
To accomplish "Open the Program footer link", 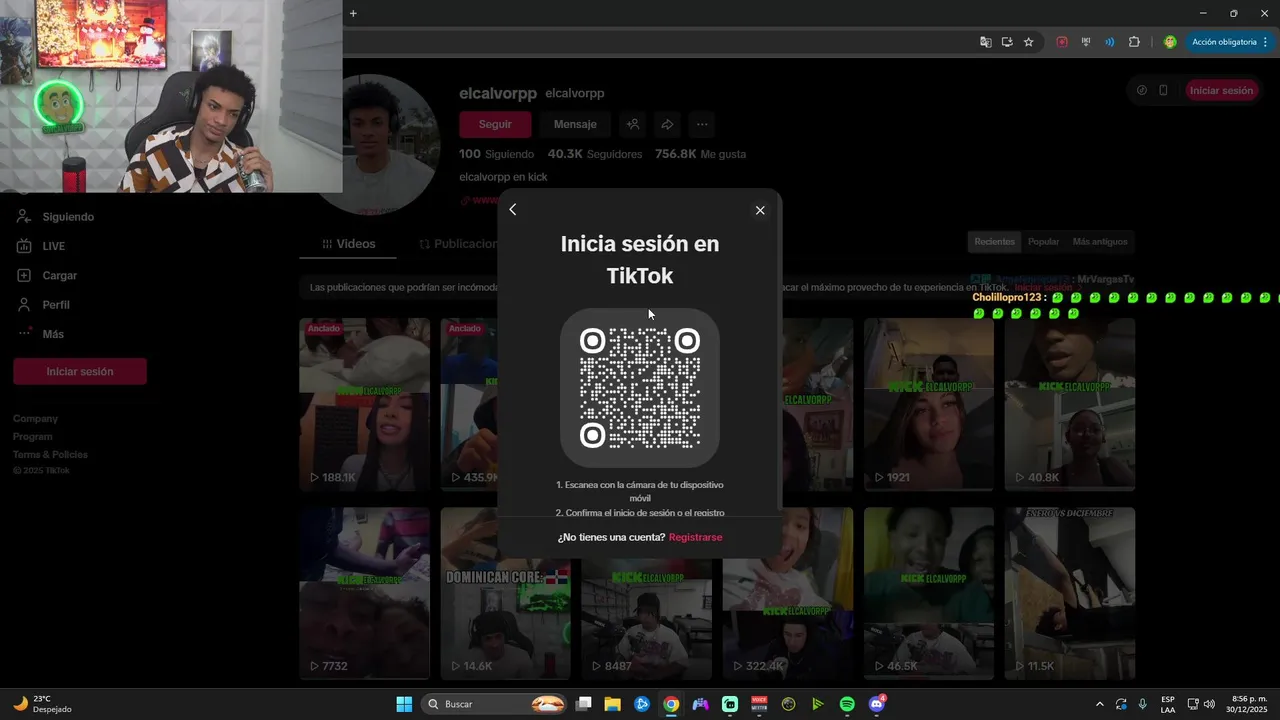I will point(33,437).
